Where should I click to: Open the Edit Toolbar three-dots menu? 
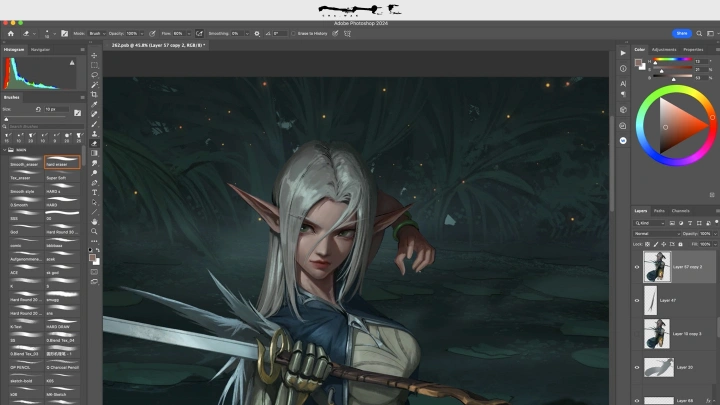pyautogui.click(x=94, y=241)
